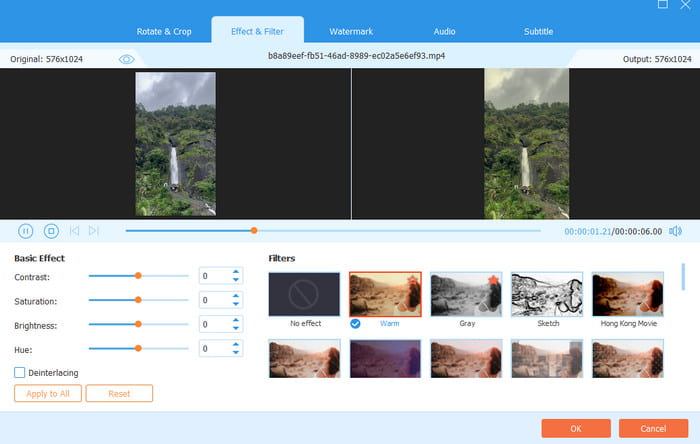Screen dimensions: 700x444
Task: Reset the basic effect values
Action: pos(119,394)
